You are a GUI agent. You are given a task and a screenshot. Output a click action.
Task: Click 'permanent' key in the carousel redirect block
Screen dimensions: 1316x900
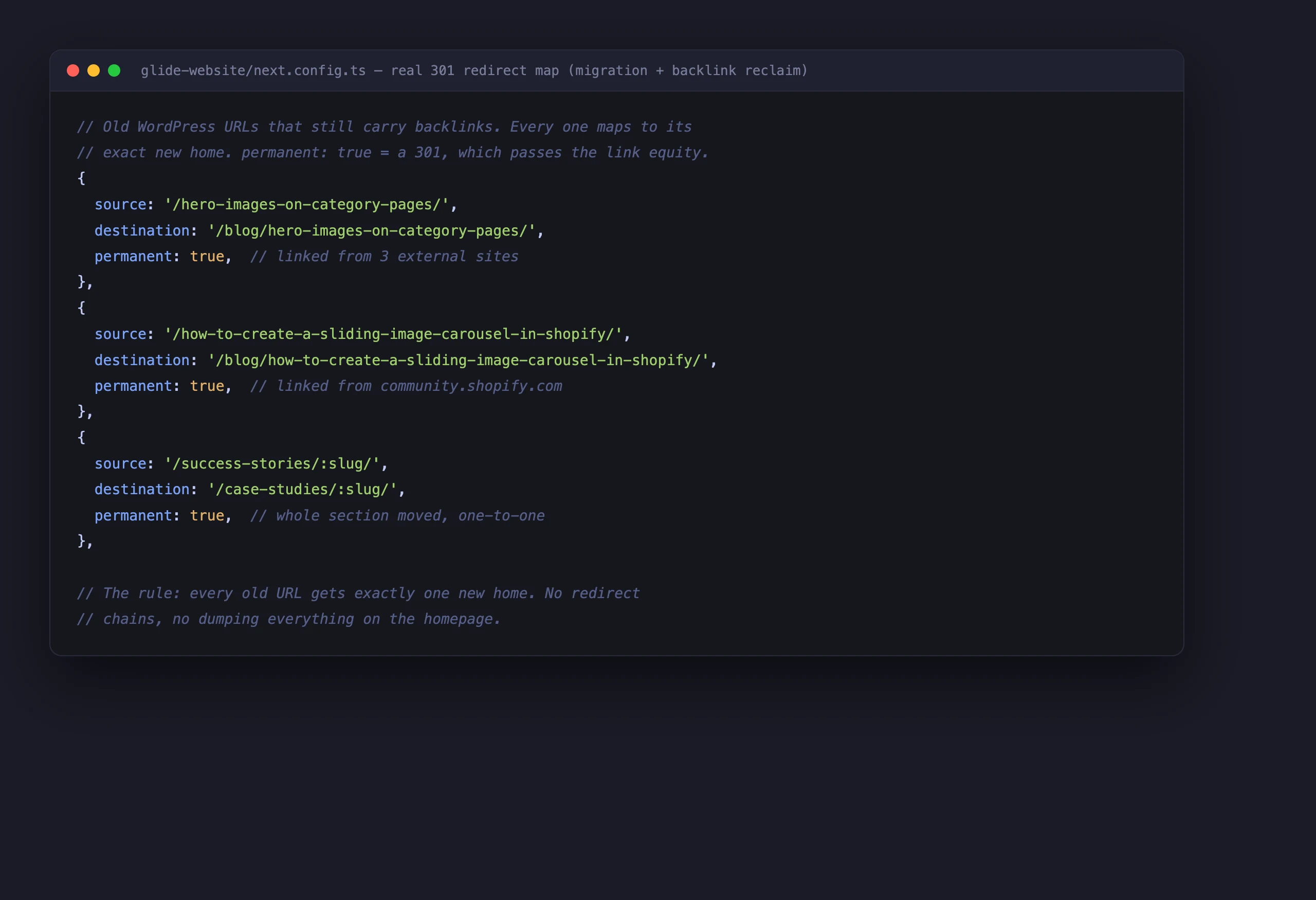(x=133, y=386)
